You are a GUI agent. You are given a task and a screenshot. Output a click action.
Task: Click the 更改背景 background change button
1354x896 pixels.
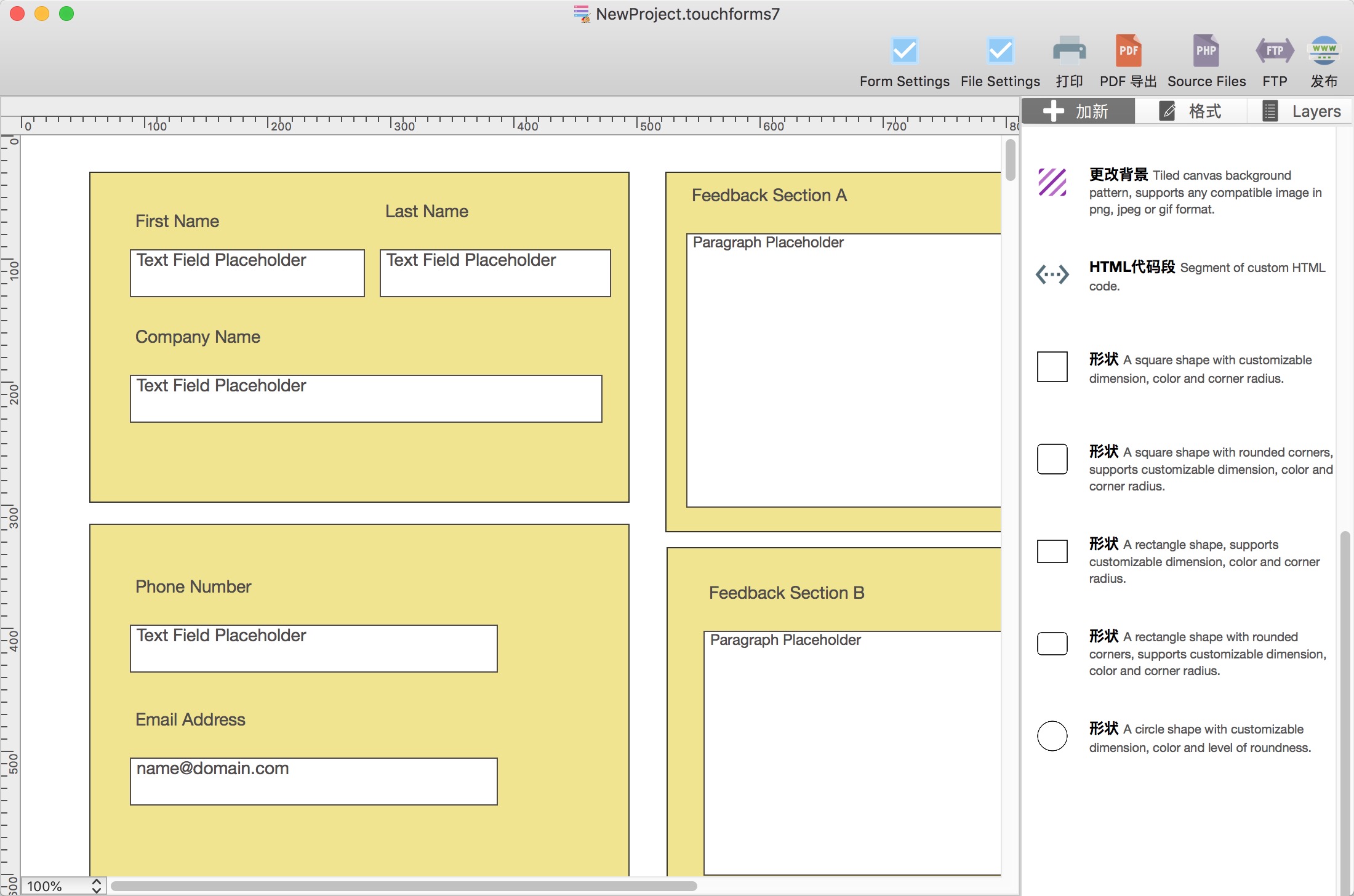click(x=1055, y=185)
